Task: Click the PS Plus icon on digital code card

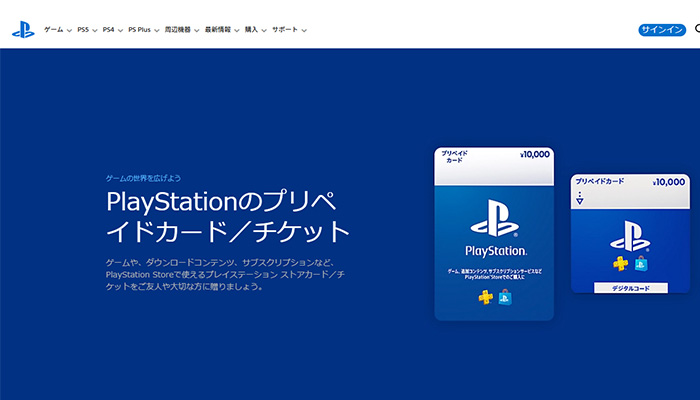Action: (x=620, y=263)
